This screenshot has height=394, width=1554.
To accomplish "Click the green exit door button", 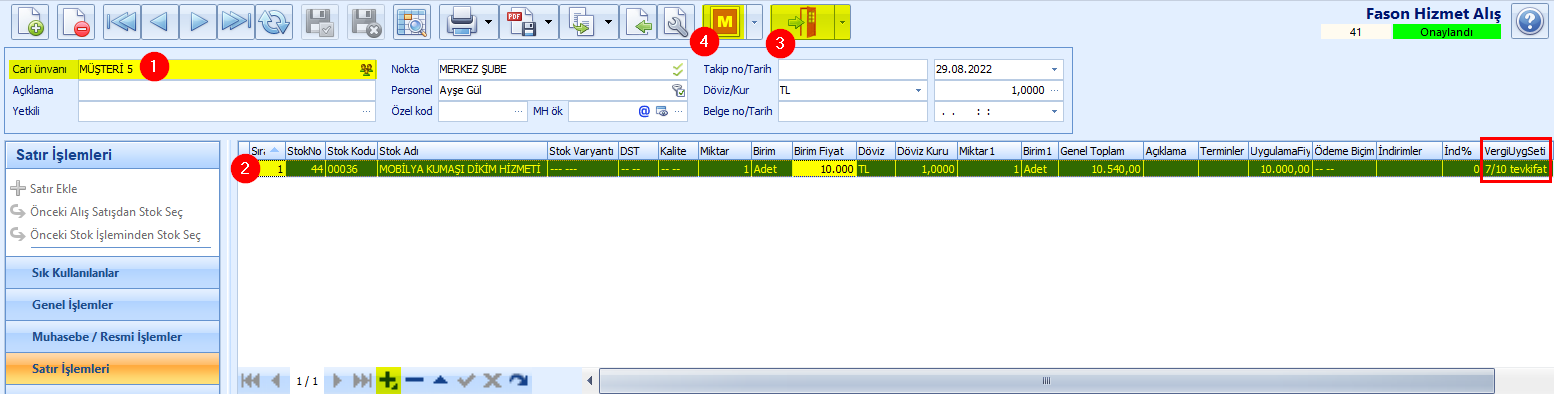I will click(802, 22).
